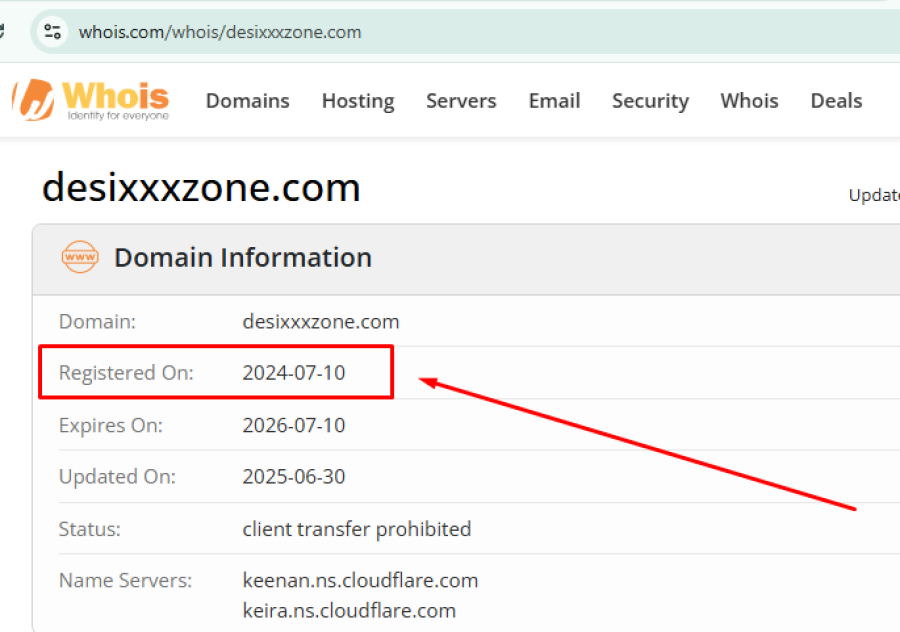The width and height of the screenshot is (900, 632).
Task: Select status client transfer prohibited
Action: [x=356, y=529]
